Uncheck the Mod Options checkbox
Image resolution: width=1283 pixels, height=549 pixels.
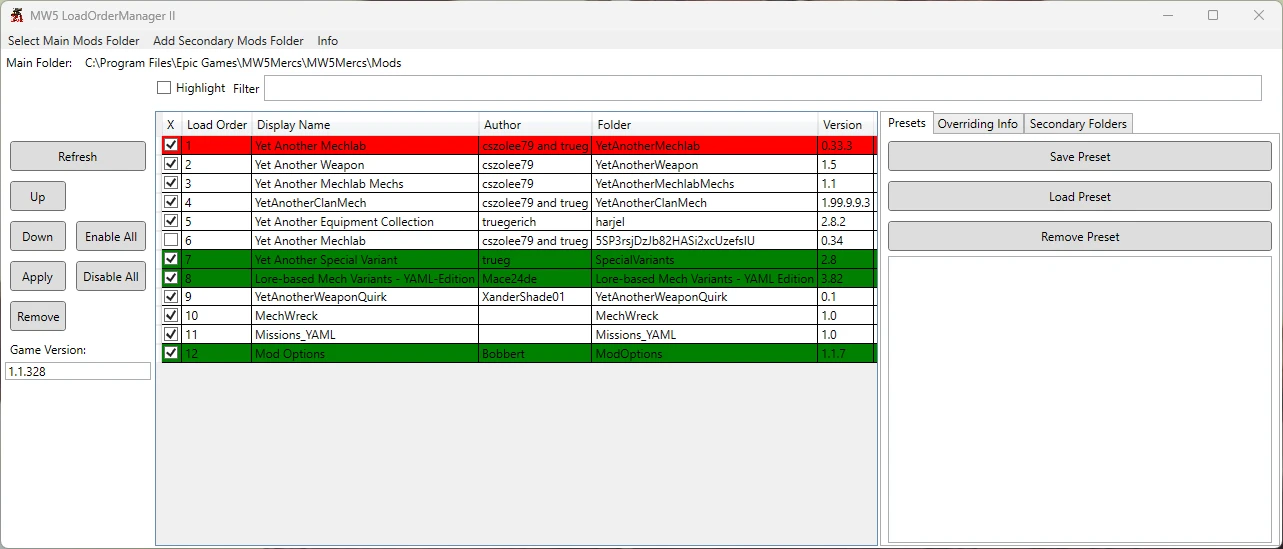171,353
